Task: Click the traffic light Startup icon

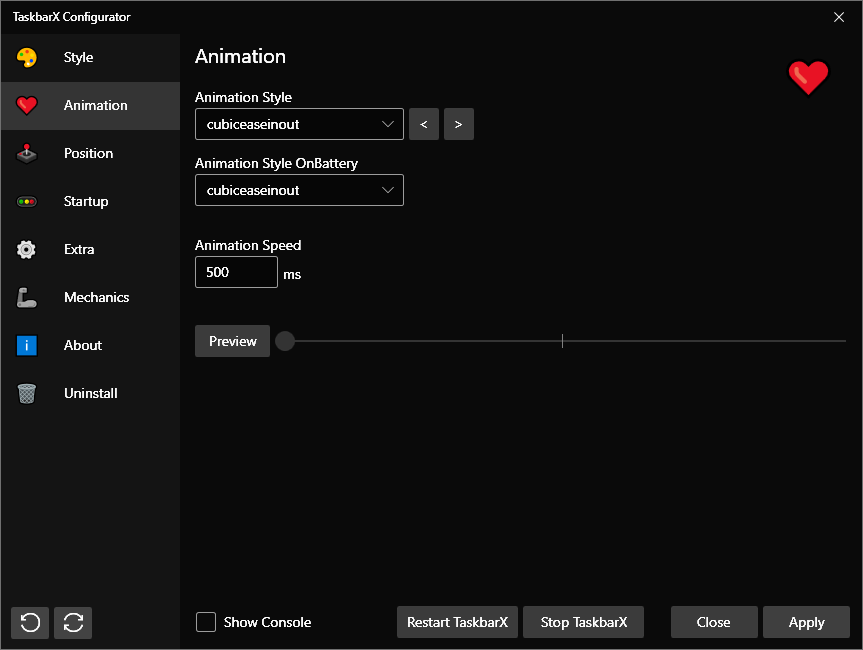Action: pyautogui.click(x=27, y=202)
